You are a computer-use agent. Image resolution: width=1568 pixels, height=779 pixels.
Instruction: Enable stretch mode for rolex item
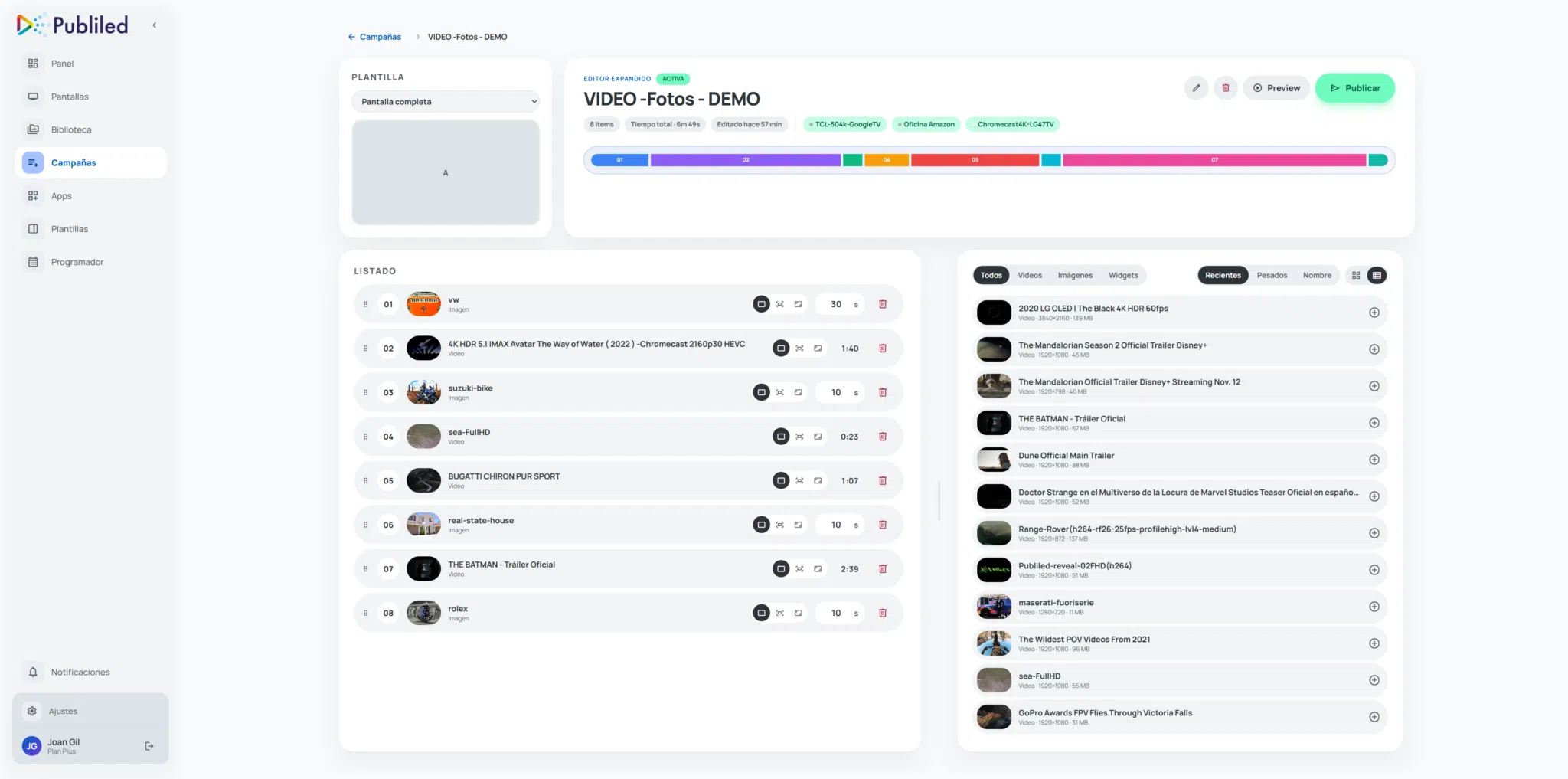point(798,613)
